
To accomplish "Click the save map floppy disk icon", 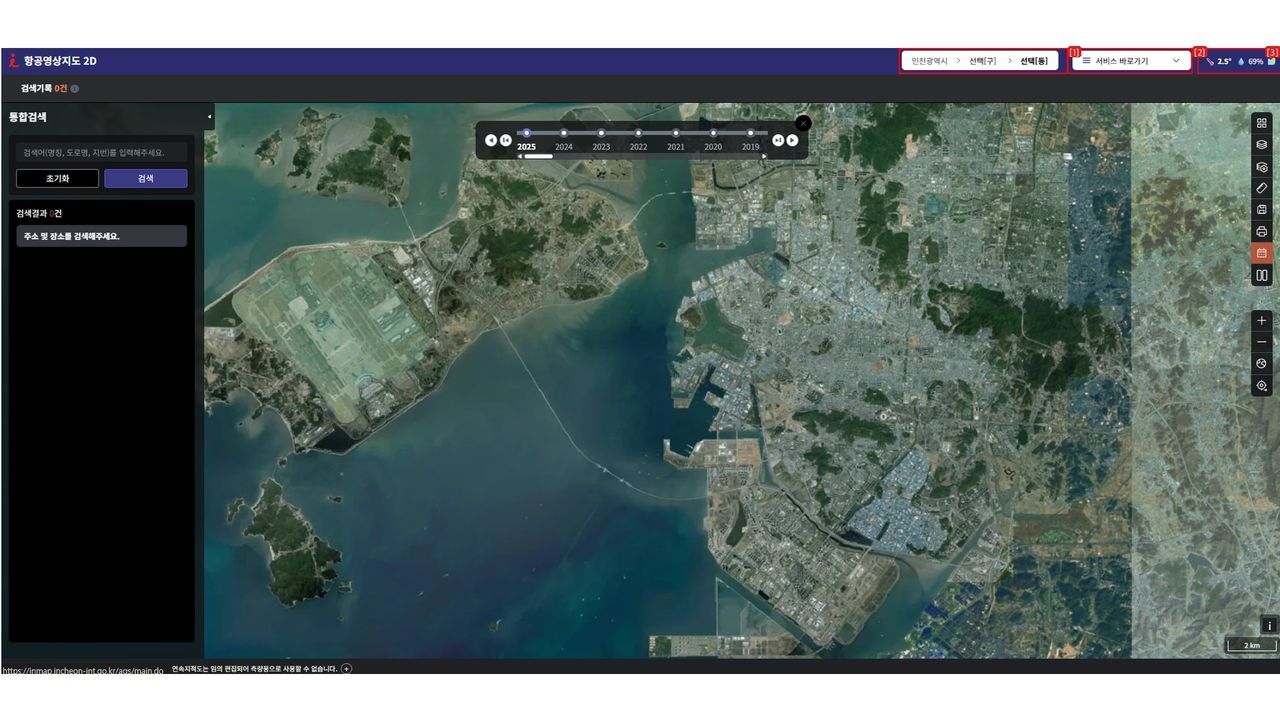I will pos(1262,210).
